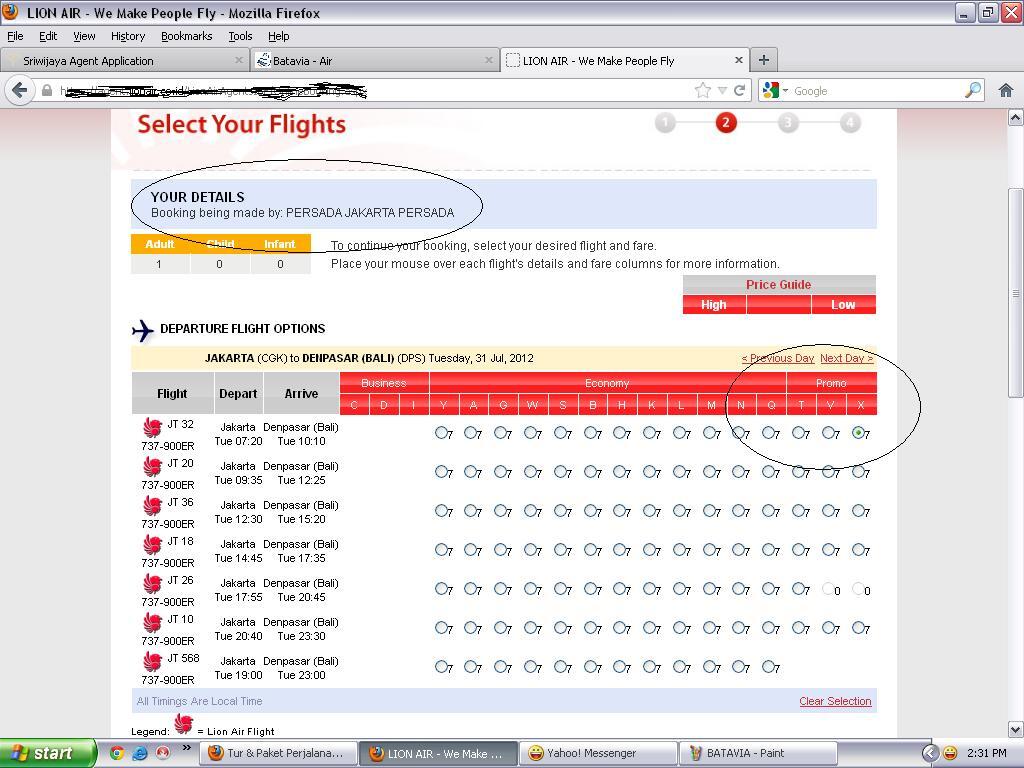Open the search engine dropdown next to Google

pos(785,90)
